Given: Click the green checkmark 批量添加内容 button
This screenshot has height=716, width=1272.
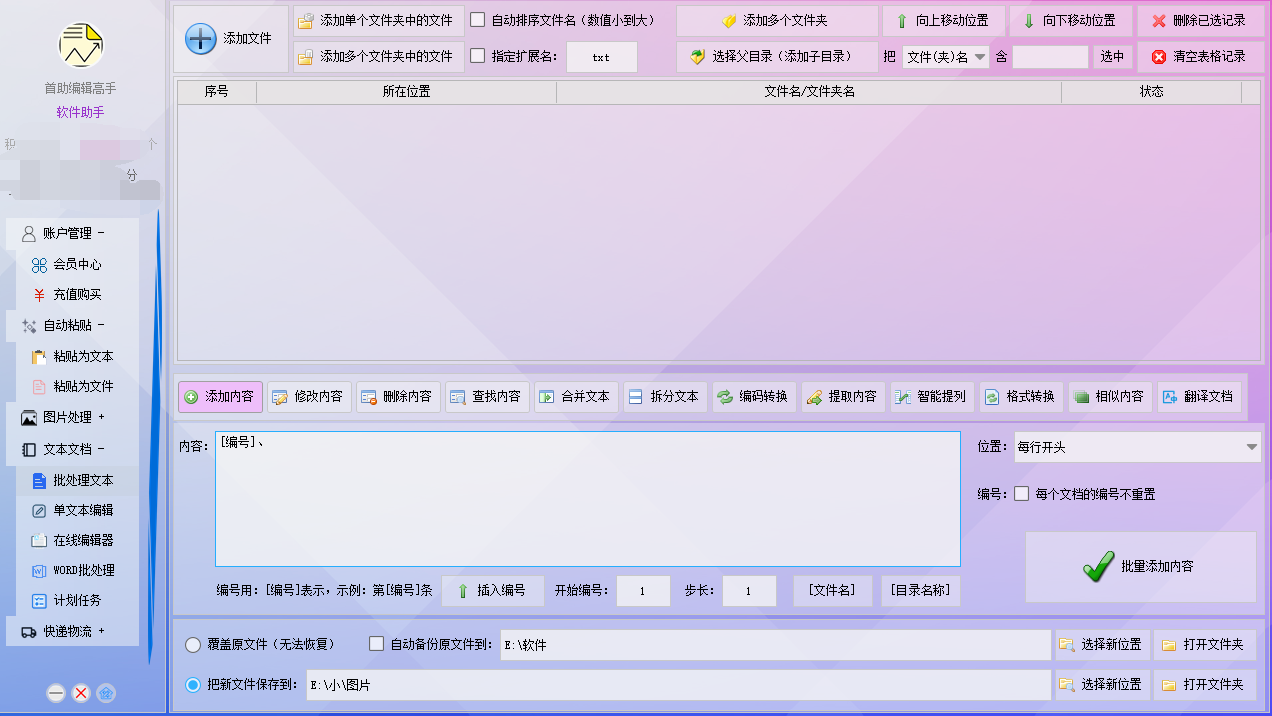Looking at the screenshot, I should (1140, 567).
